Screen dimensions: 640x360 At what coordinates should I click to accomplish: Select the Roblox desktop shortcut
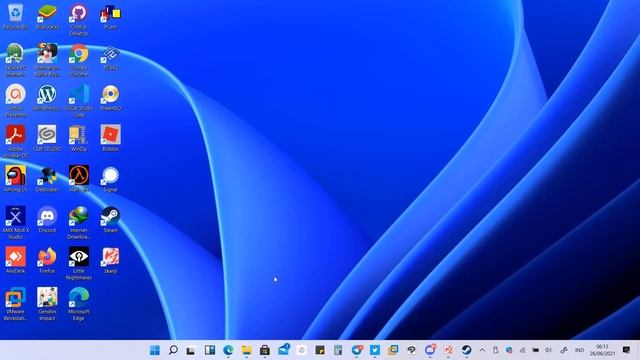111,138
